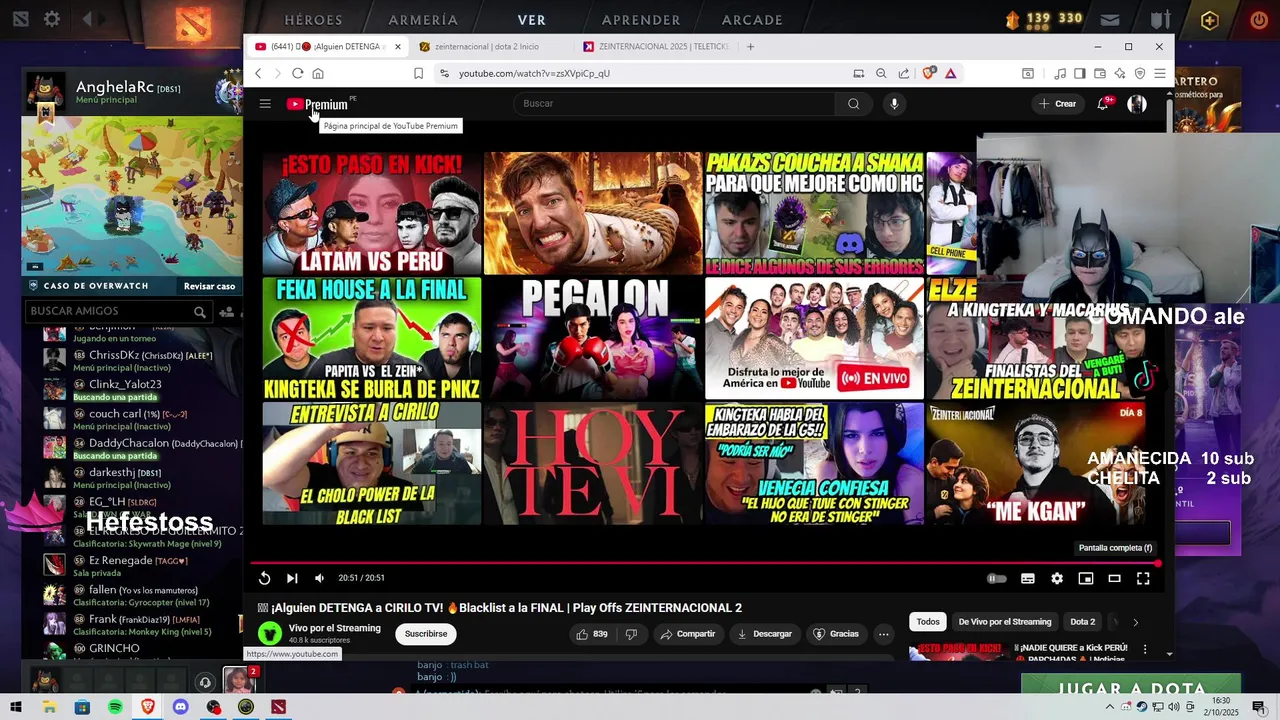The width and height of the screenshot is (1280, 720).
Task: Open the YouTube account avatar menu
Action: coord(1137,104)
